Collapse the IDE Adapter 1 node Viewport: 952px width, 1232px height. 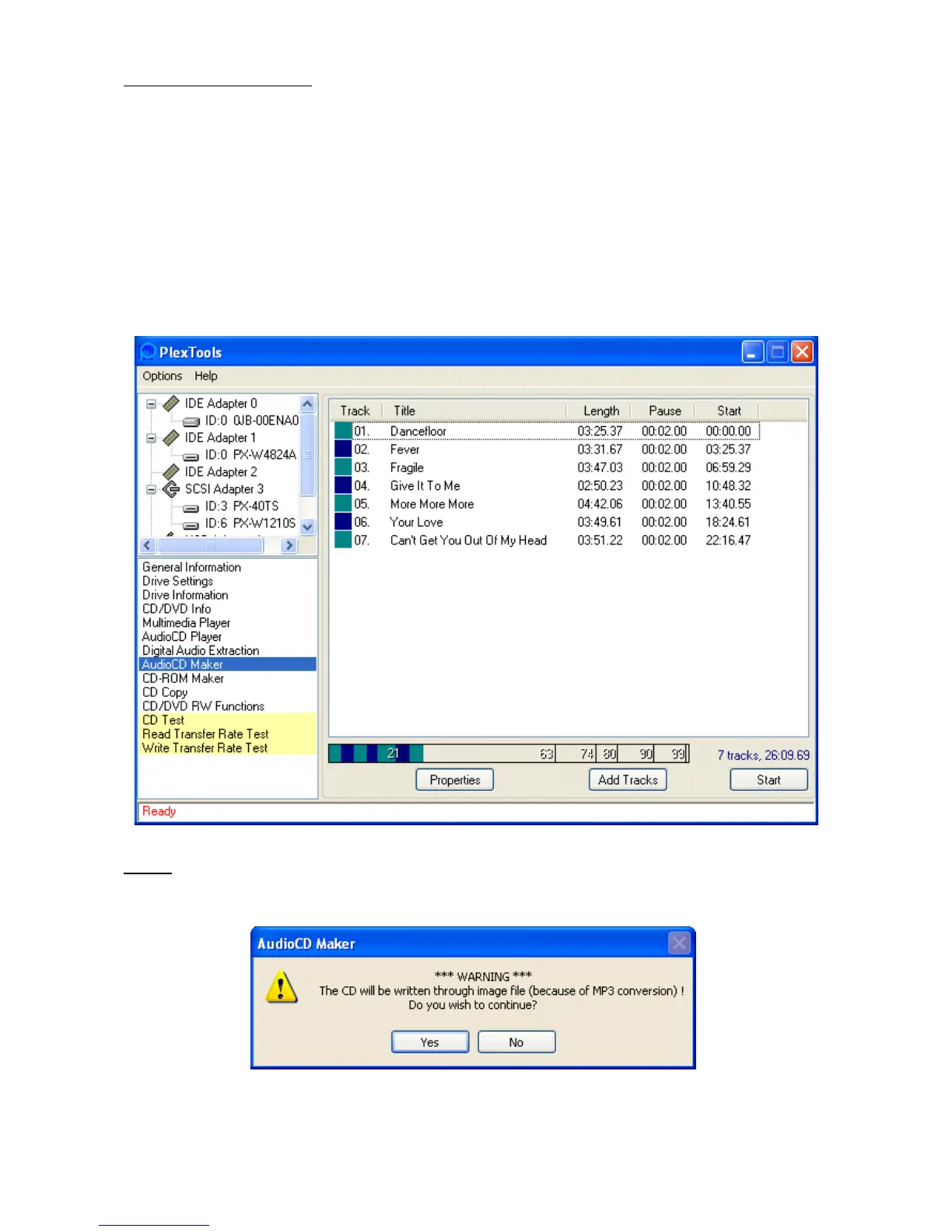click(152, 438)
